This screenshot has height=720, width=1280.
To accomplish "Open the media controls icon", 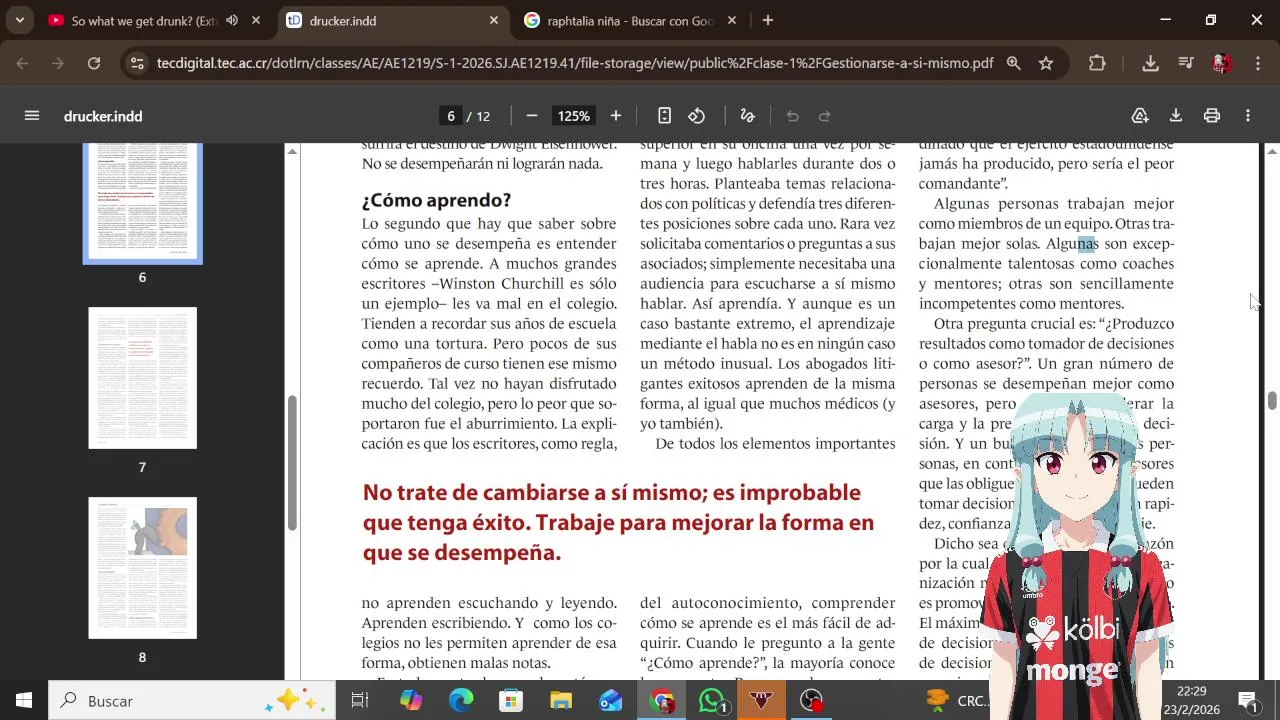I will click(x=1186, y=63).
